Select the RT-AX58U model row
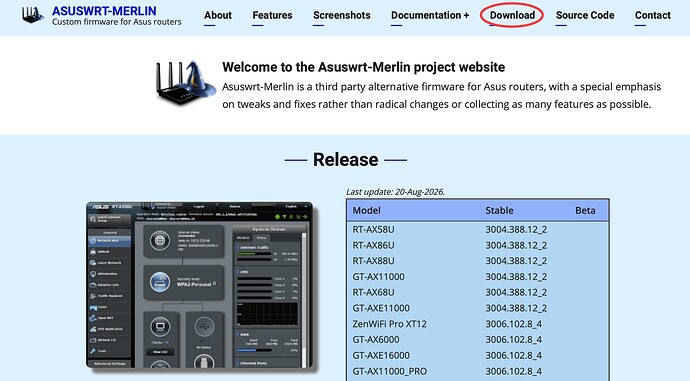Viewport: 690px width, 381px height. tap(478, 230)
